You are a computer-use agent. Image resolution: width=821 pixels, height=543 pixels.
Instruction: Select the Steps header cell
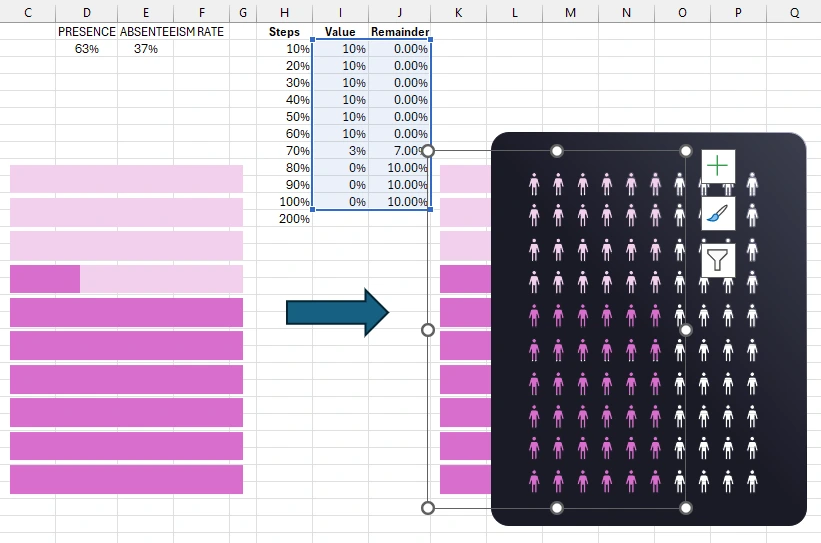point(284,32)
